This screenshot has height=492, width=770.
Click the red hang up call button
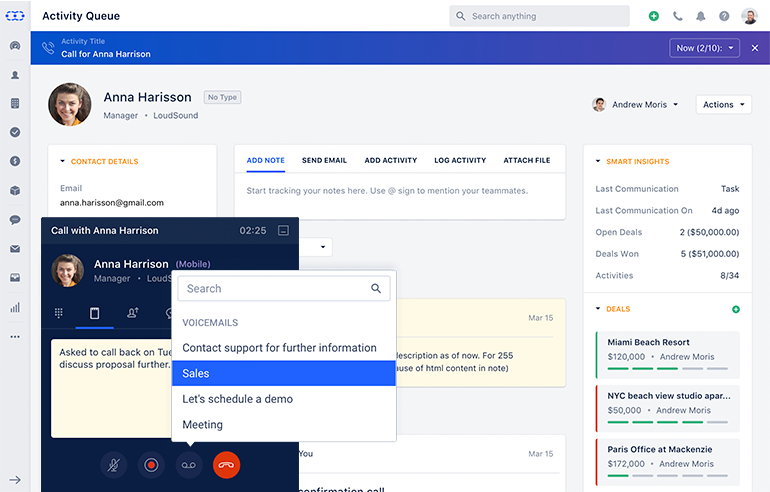pos(226,465)
